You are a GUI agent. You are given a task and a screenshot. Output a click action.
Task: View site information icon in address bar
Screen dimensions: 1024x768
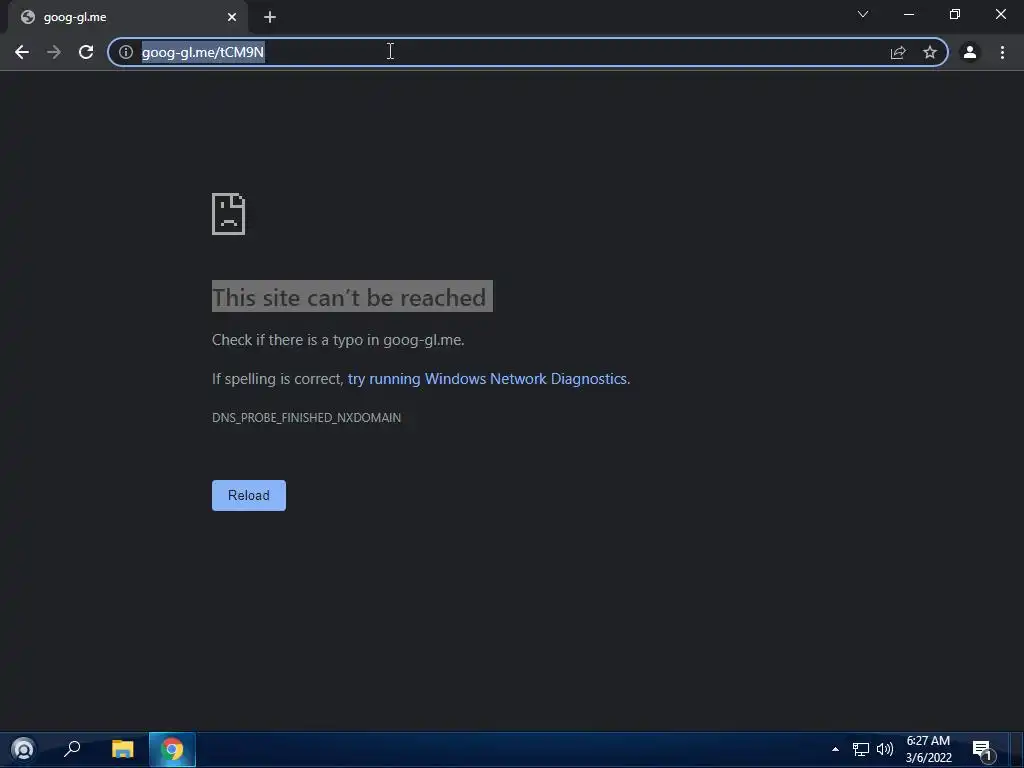126,52
